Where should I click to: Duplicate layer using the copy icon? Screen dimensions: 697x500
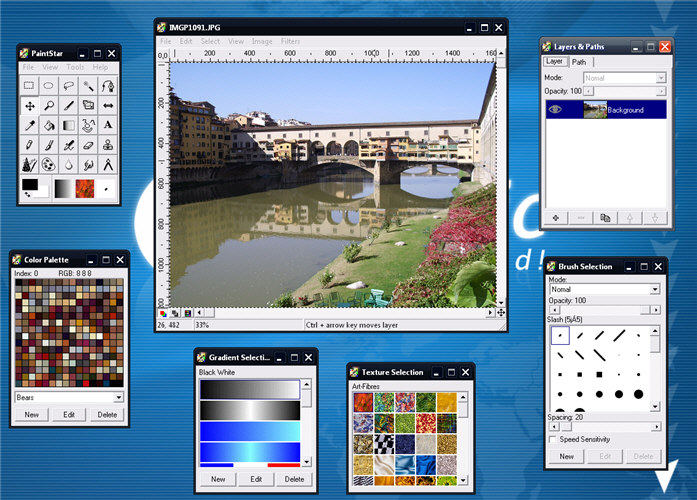(605, 218)
